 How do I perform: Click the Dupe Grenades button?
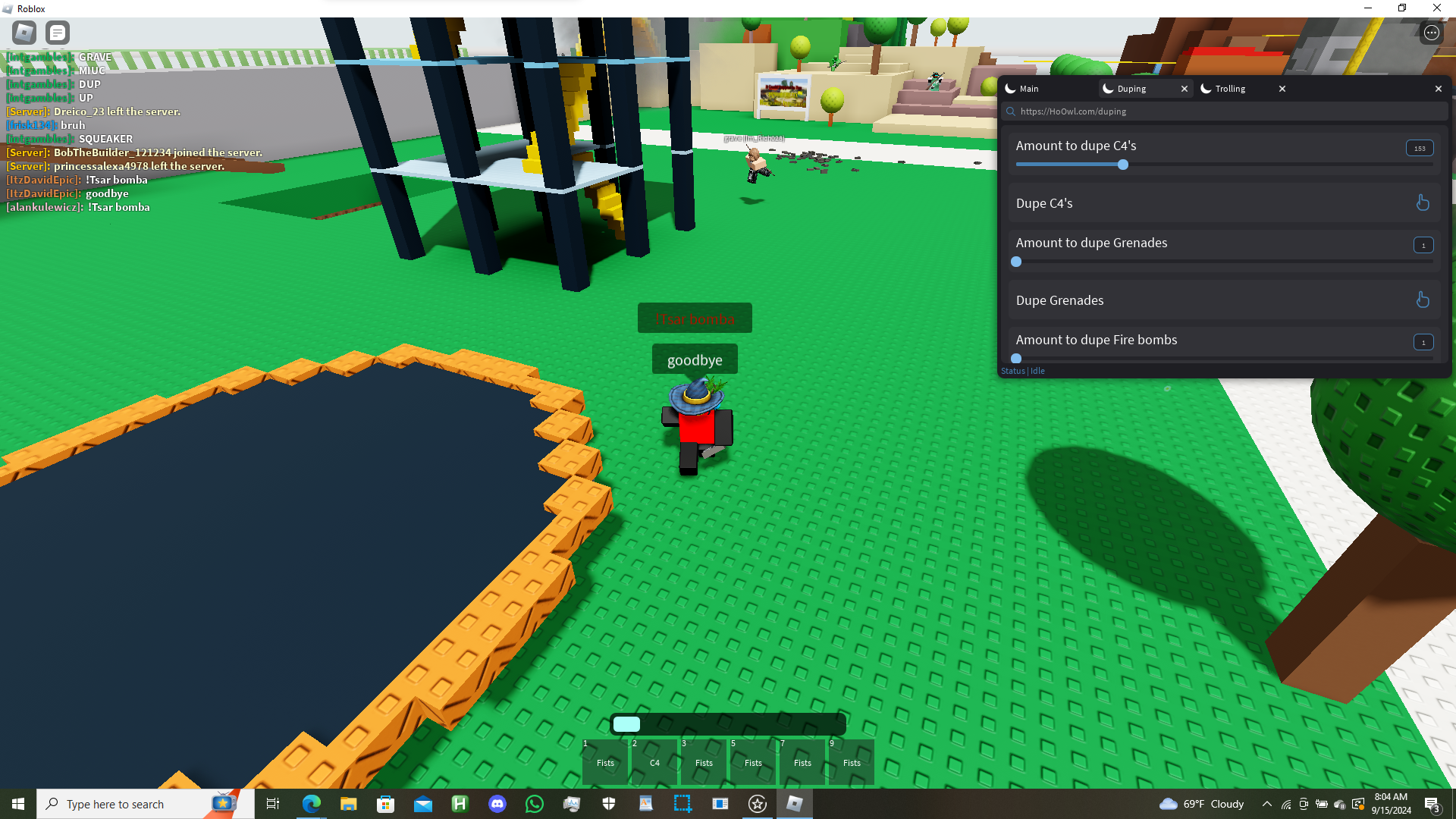[x=1224, y=300]
